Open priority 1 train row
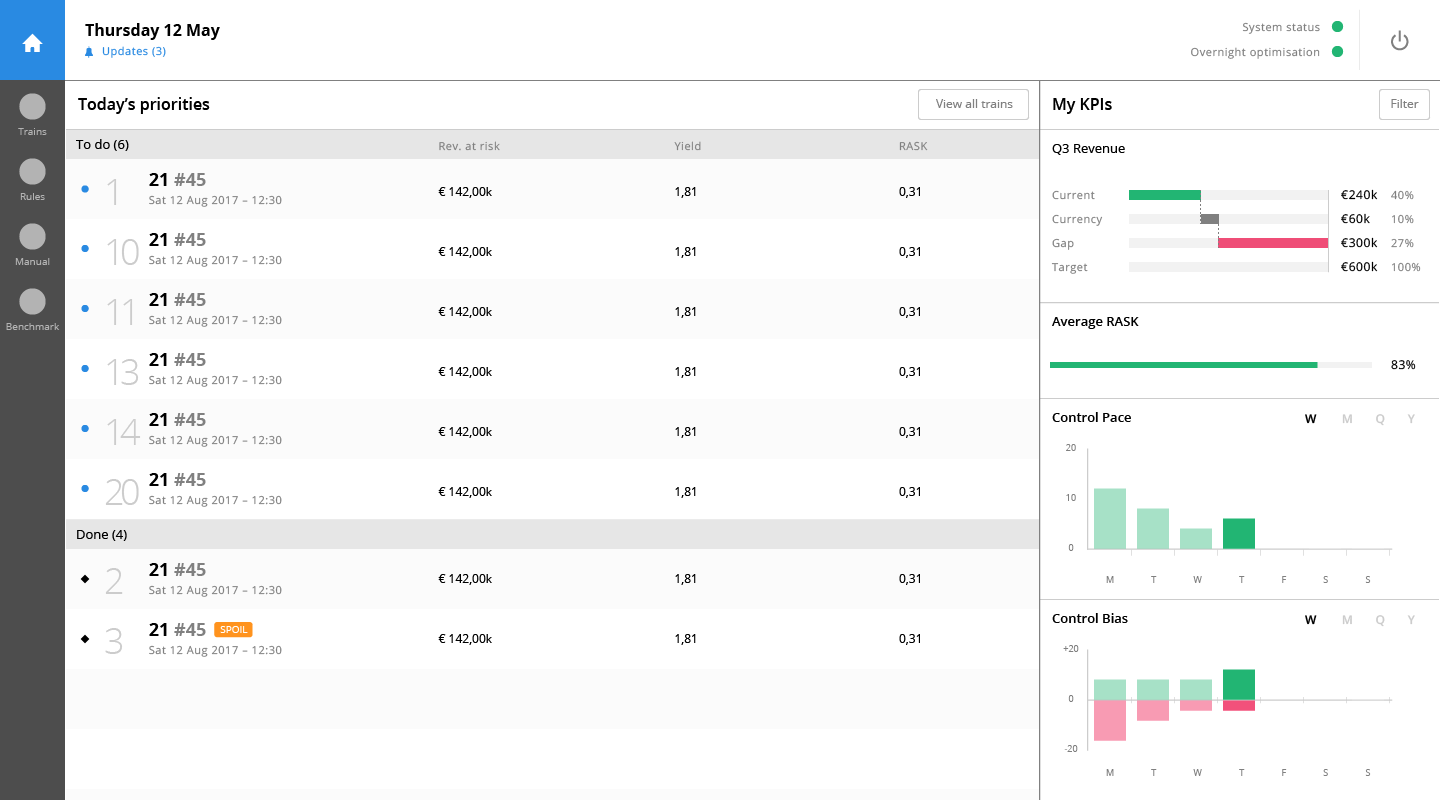Screen dimensions: 1440x800 (x=552, y=189)
